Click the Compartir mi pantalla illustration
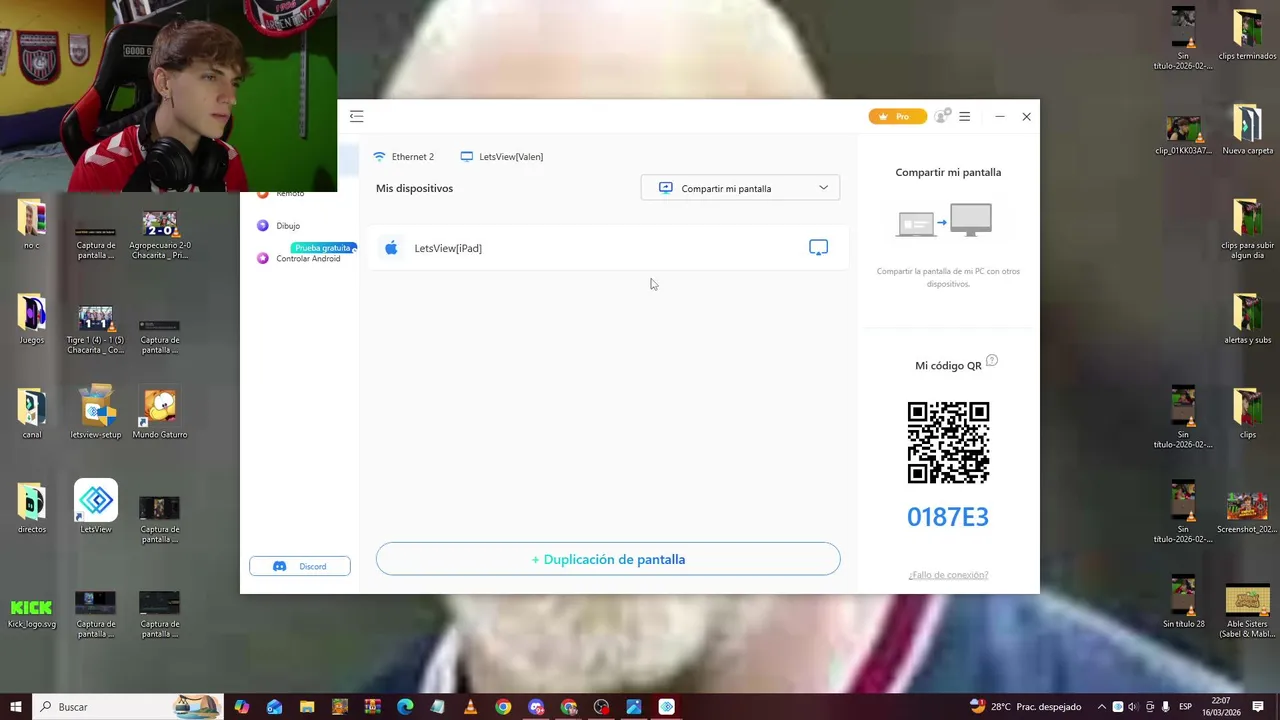The image size is (1280, 720). [944, 219]
